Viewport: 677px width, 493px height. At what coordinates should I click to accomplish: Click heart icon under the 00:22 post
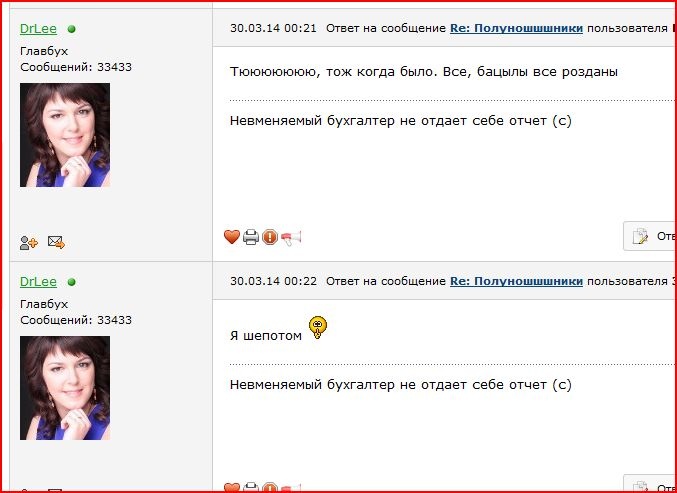click(x=232, y=488)
